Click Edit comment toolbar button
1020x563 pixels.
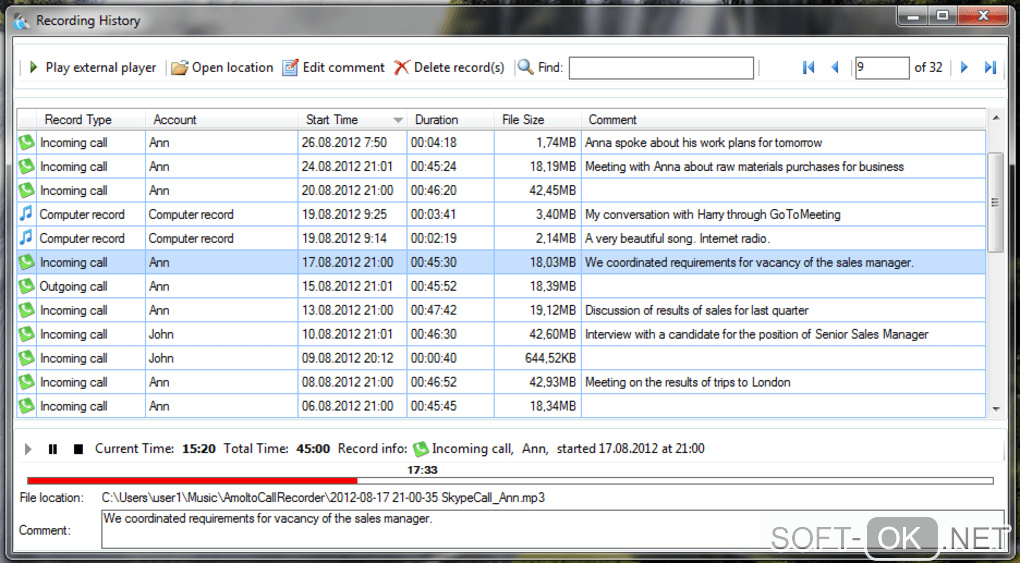point(334,68)
